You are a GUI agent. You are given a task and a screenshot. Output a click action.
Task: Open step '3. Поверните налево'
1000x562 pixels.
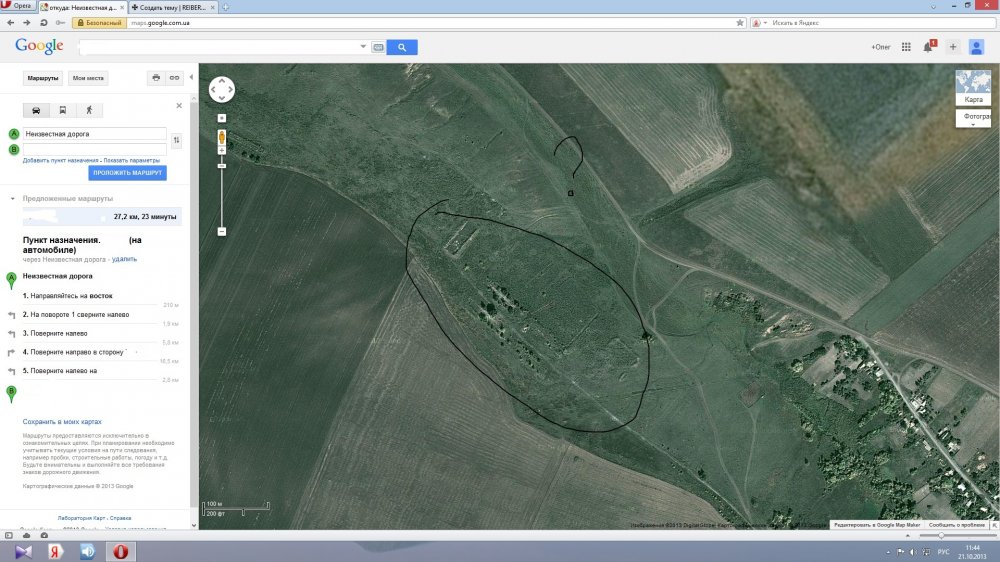point(55,334)
